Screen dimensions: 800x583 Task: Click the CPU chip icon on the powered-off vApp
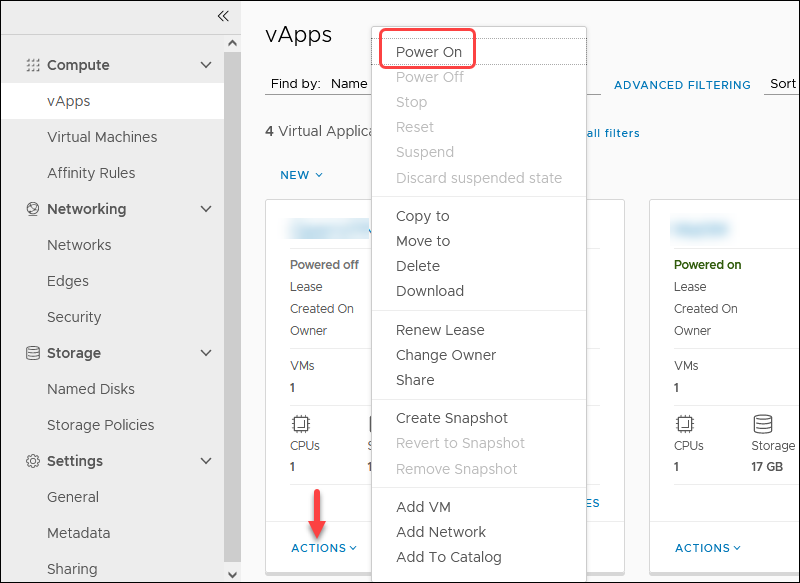click(x=301, y=424)
